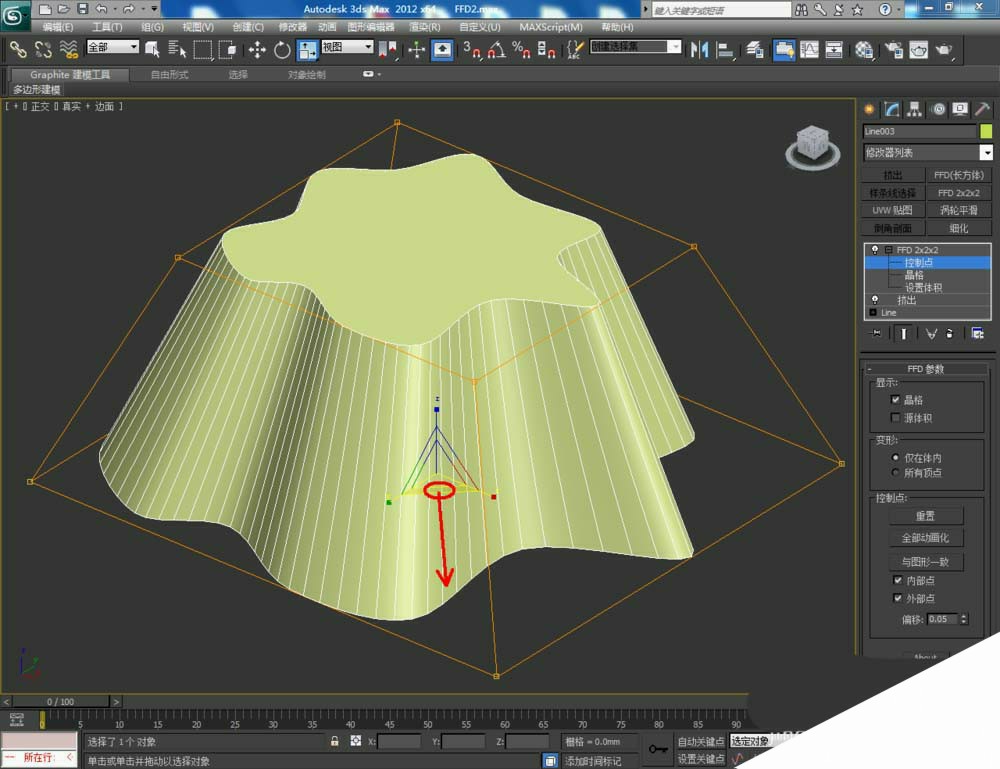Click the 与图形一致 button
Screen dimensions: 1000x769
(928, 561)
